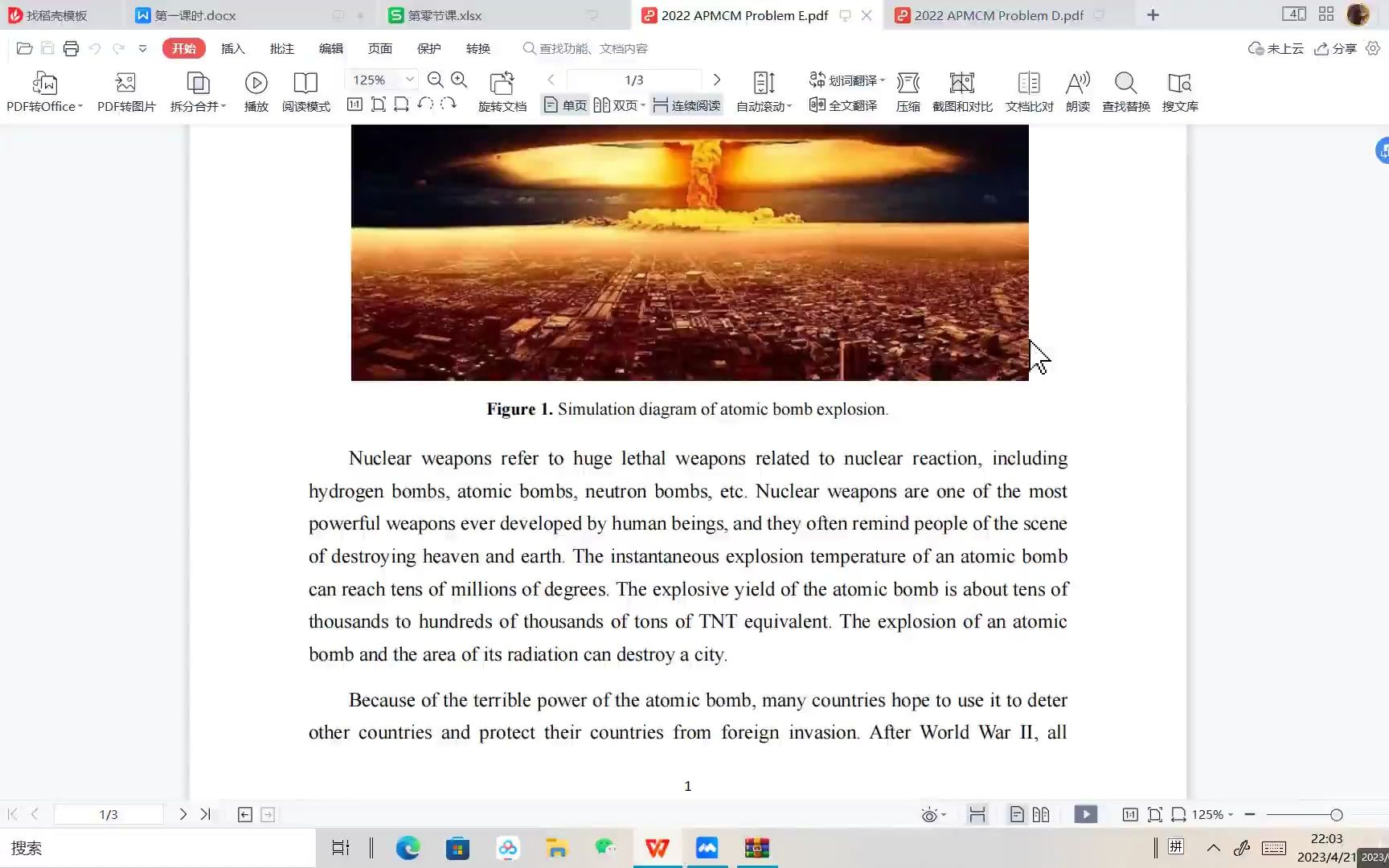The image size is (1389, 868).
Task: Open File Explorer from the taskbar
Action: coord(557,848)
